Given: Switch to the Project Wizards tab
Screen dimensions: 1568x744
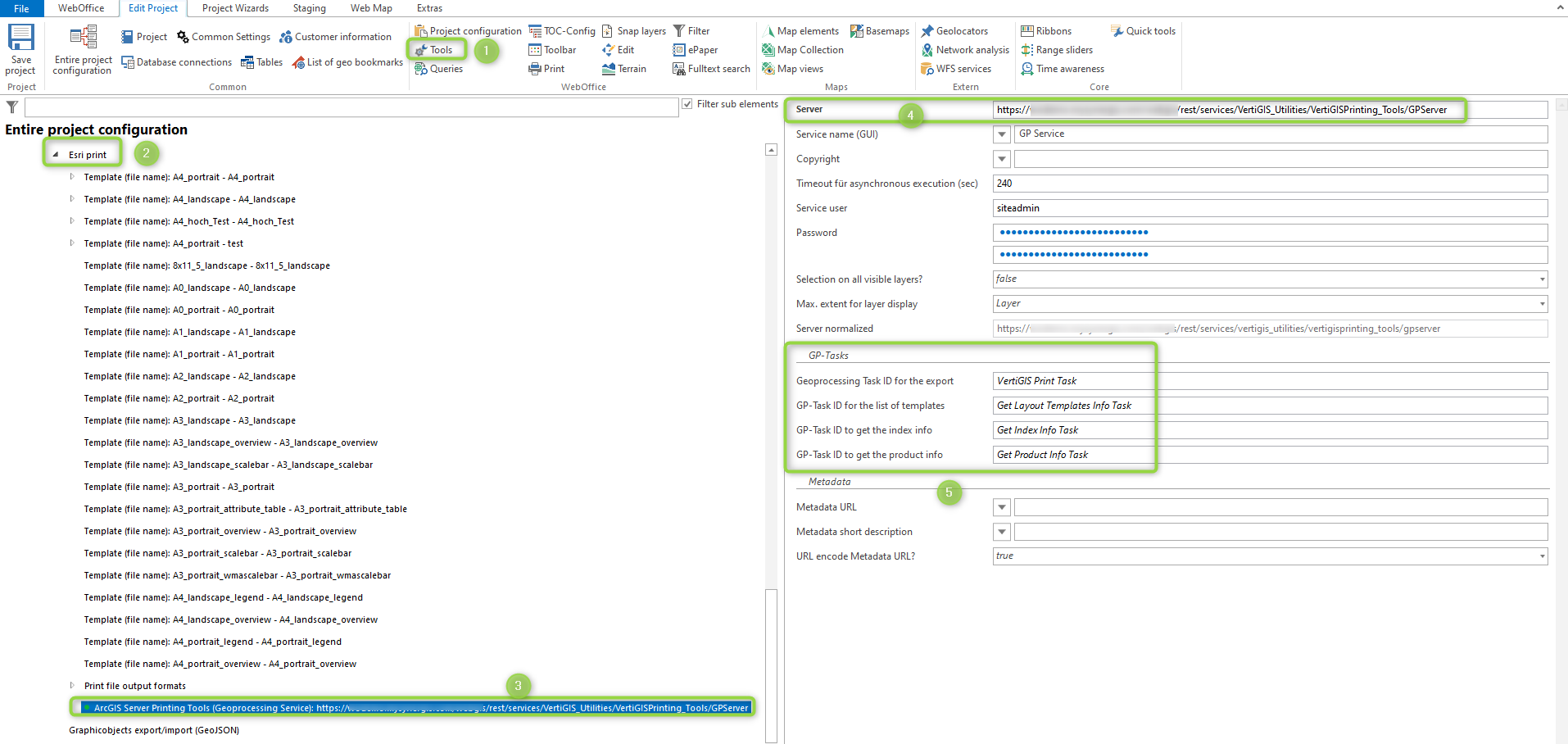Looking at the screenshot, I should (235, 8).
